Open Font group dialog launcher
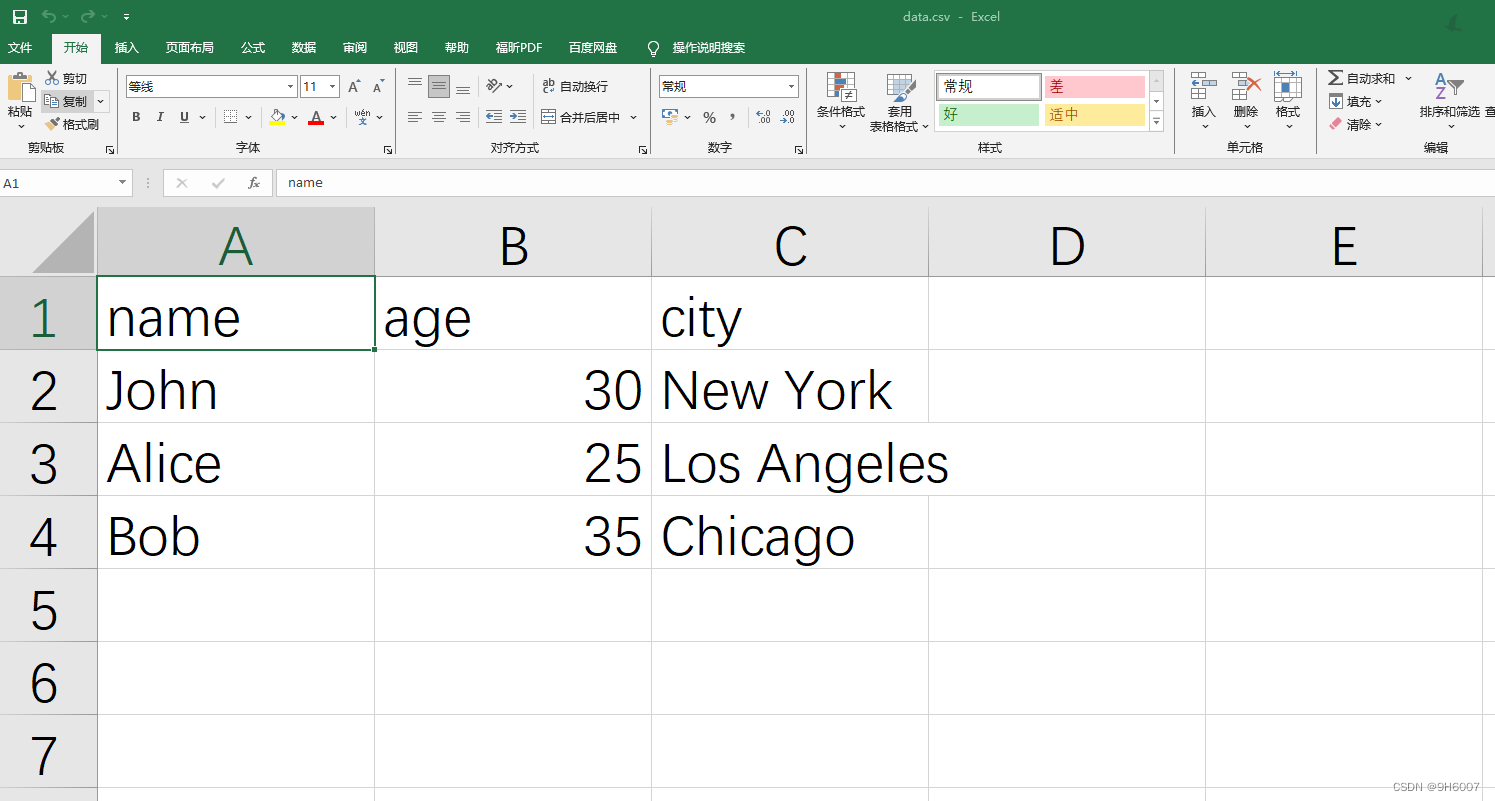 (x=388, y=150)
